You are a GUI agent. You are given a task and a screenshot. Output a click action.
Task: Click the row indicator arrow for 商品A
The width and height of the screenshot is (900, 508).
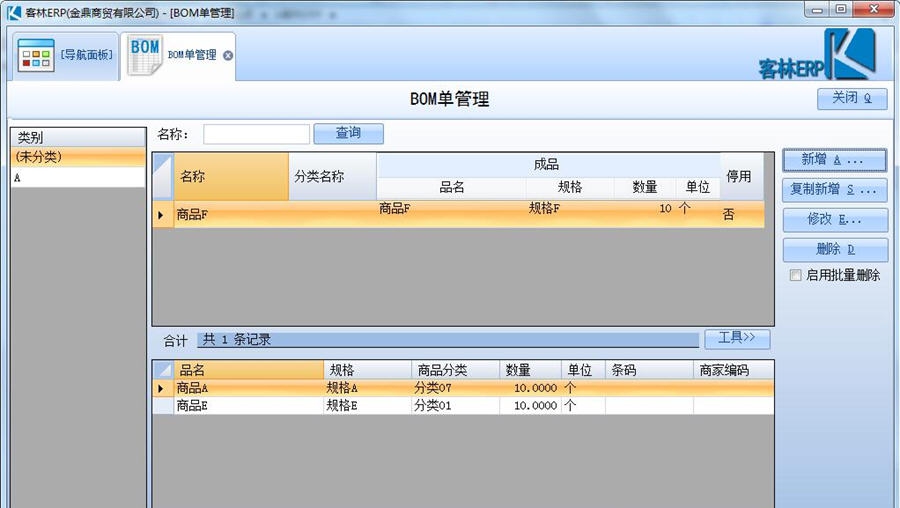pos(162,388)
